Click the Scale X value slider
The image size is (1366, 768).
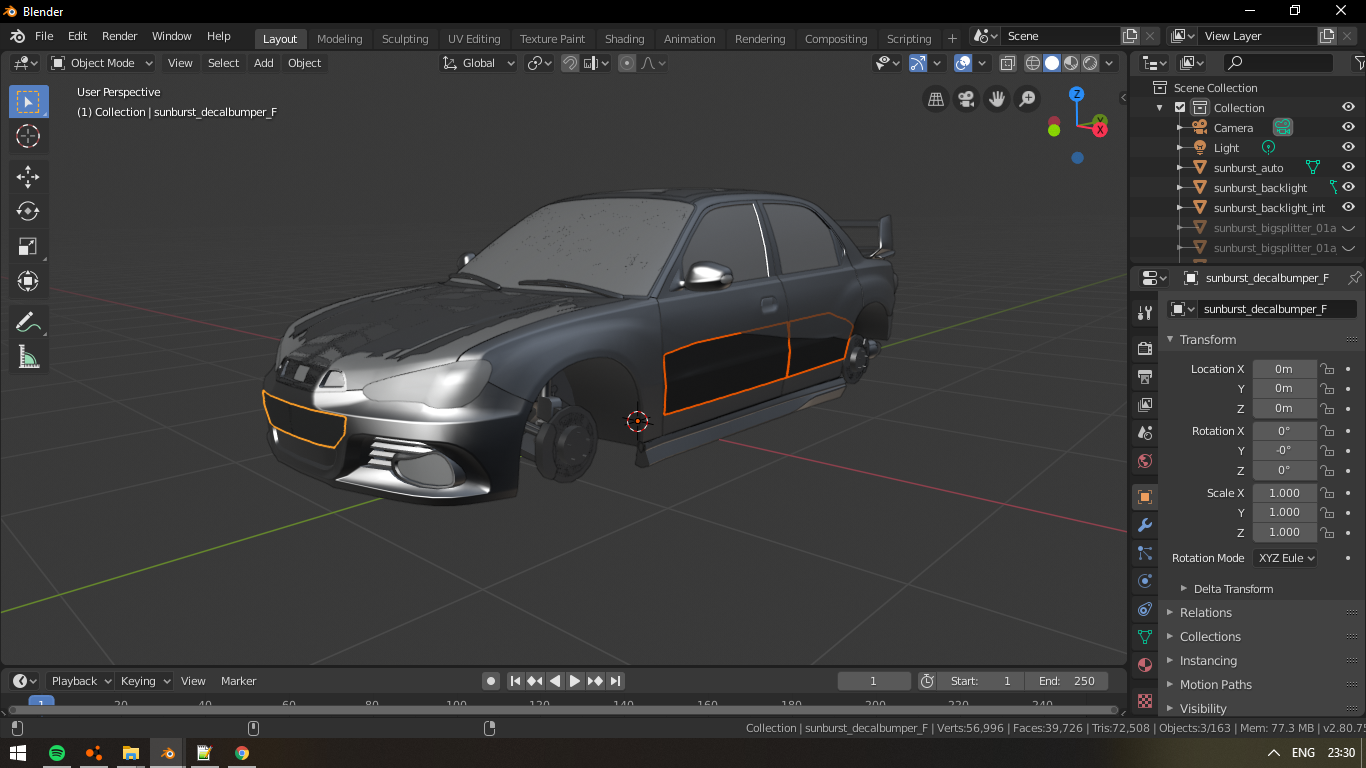click(x=1284, y=493)
